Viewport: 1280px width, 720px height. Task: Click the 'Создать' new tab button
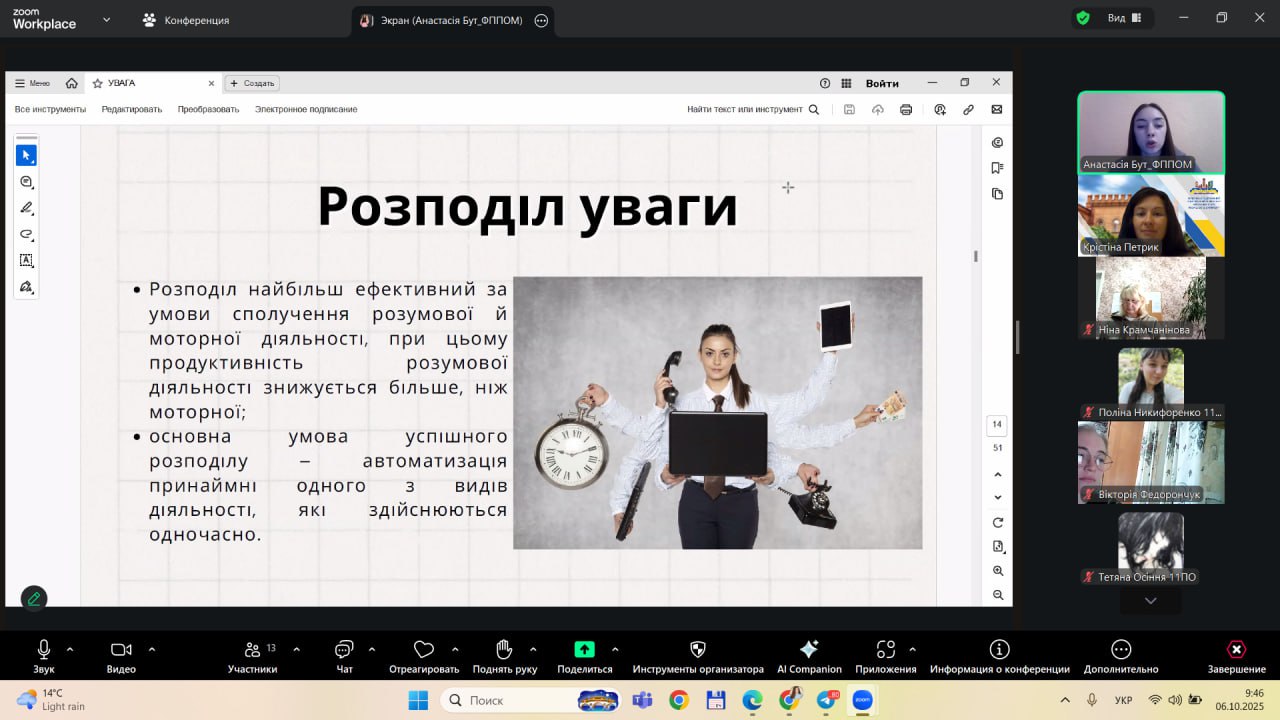pyautogui.click(x=252, y=83)
